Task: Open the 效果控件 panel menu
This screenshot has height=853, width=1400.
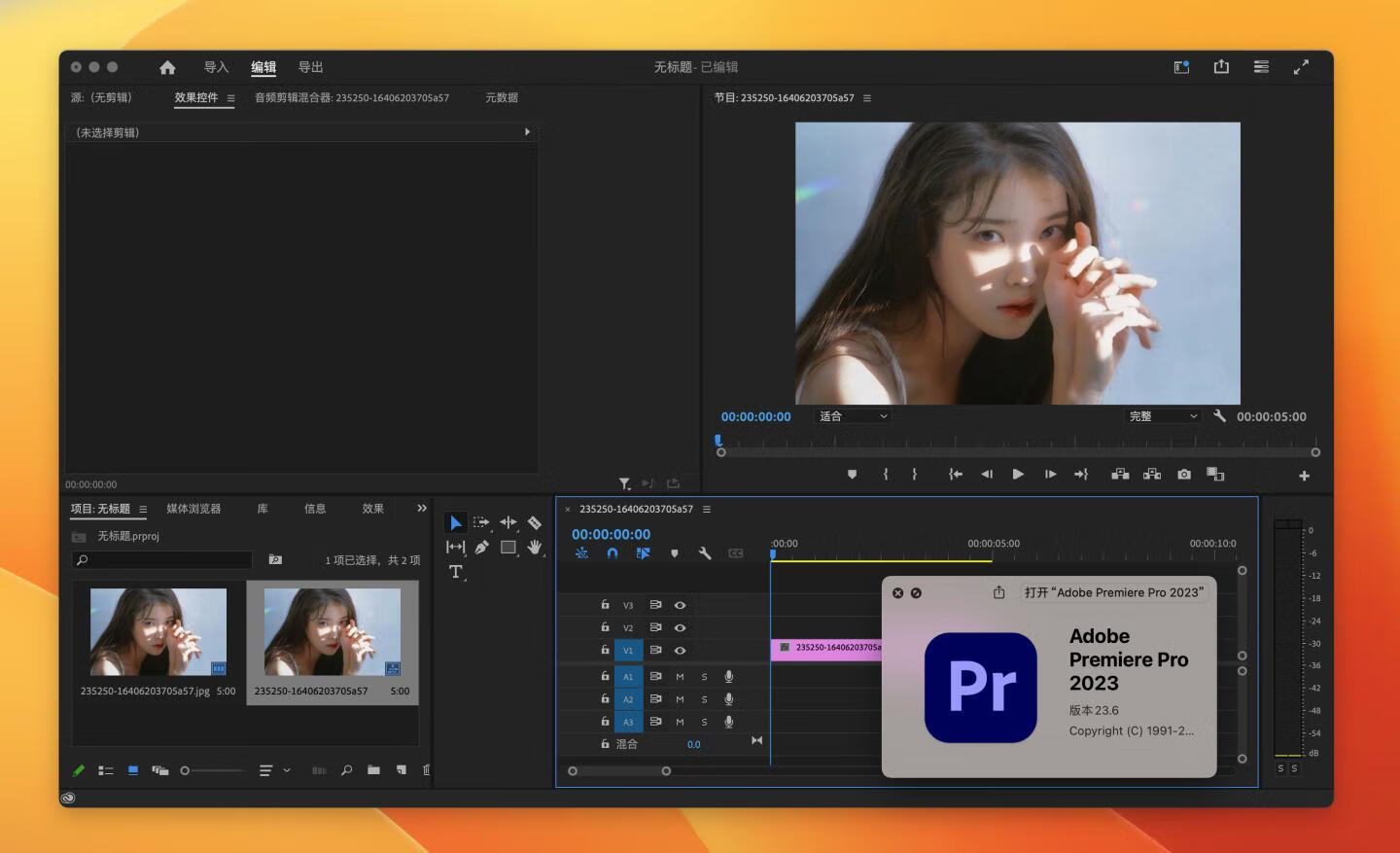Action: pos(230,98)
